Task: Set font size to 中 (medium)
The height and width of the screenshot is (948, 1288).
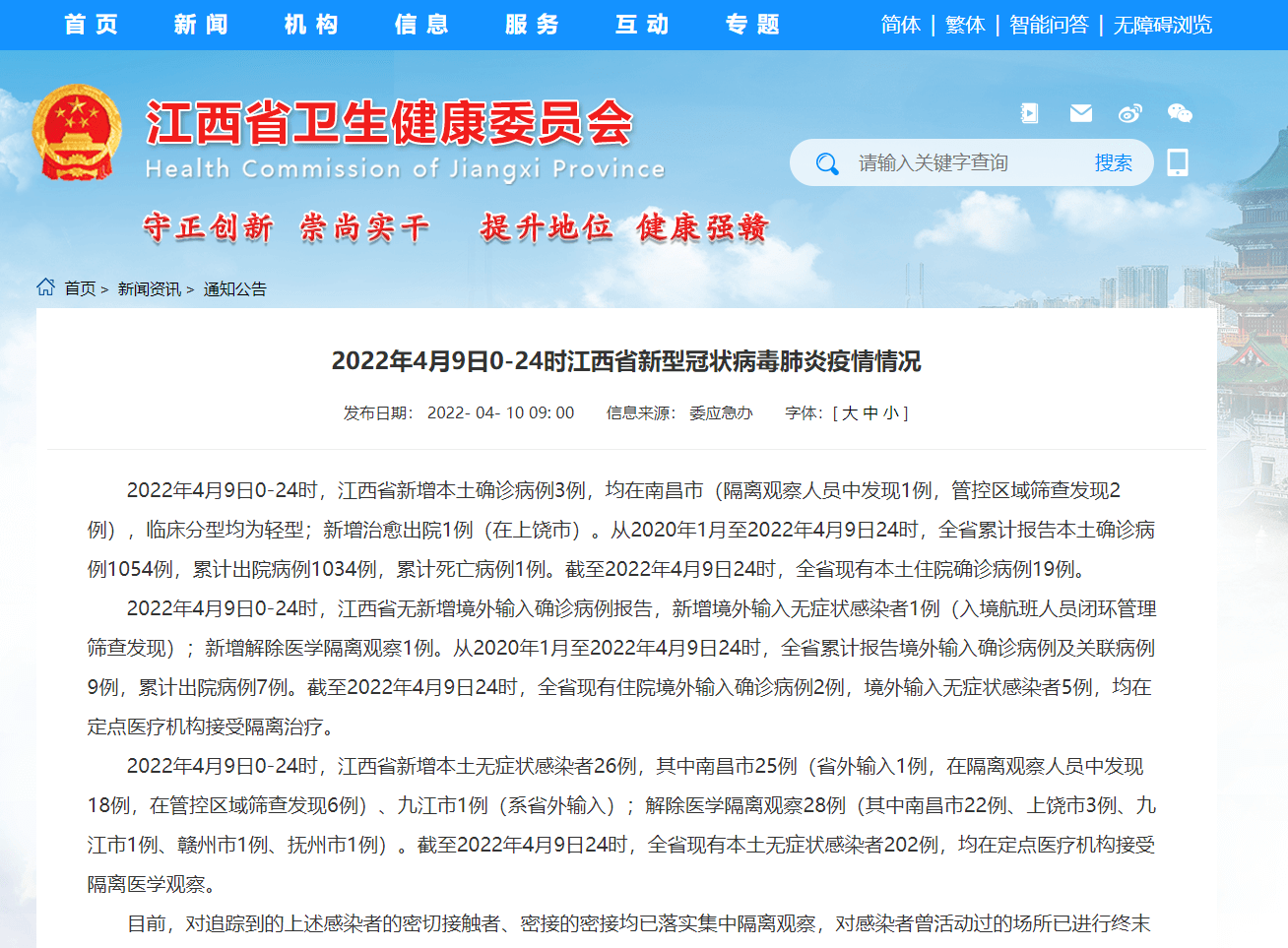Action: coord(870,413)
